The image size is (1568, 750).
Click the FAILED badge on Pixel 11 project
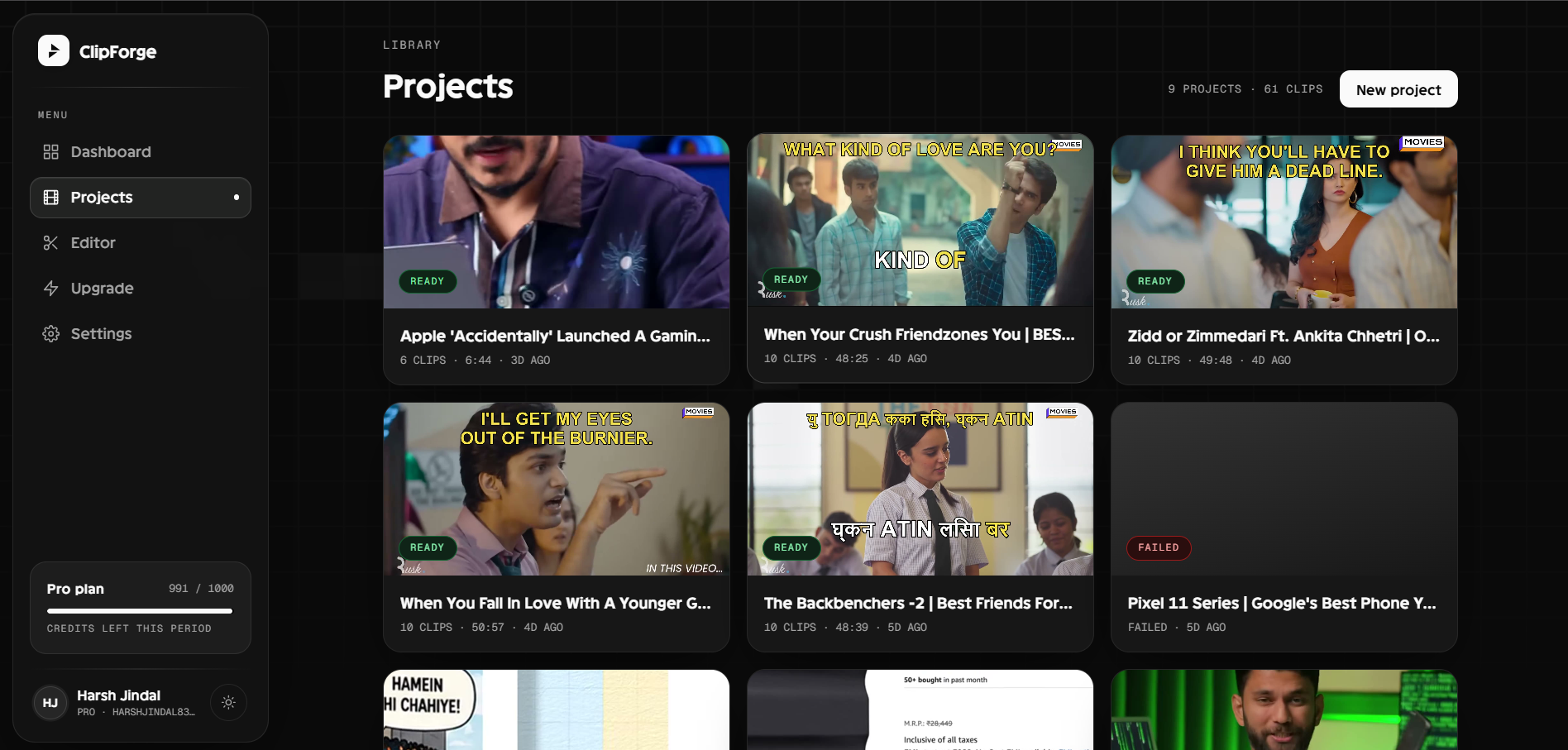(1159, 547)
